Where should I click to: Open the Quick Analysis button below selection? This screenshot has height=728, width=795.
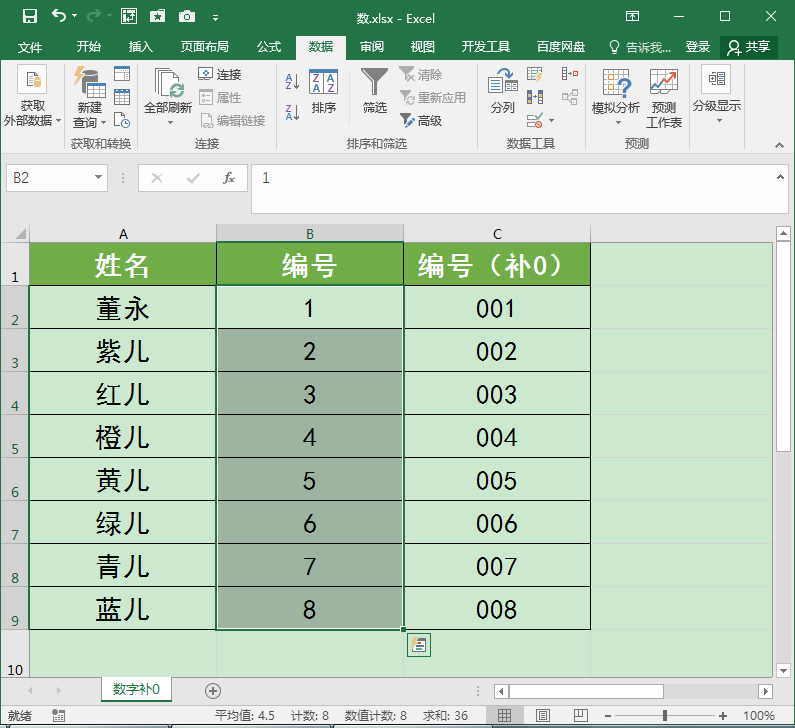point(419,645)
